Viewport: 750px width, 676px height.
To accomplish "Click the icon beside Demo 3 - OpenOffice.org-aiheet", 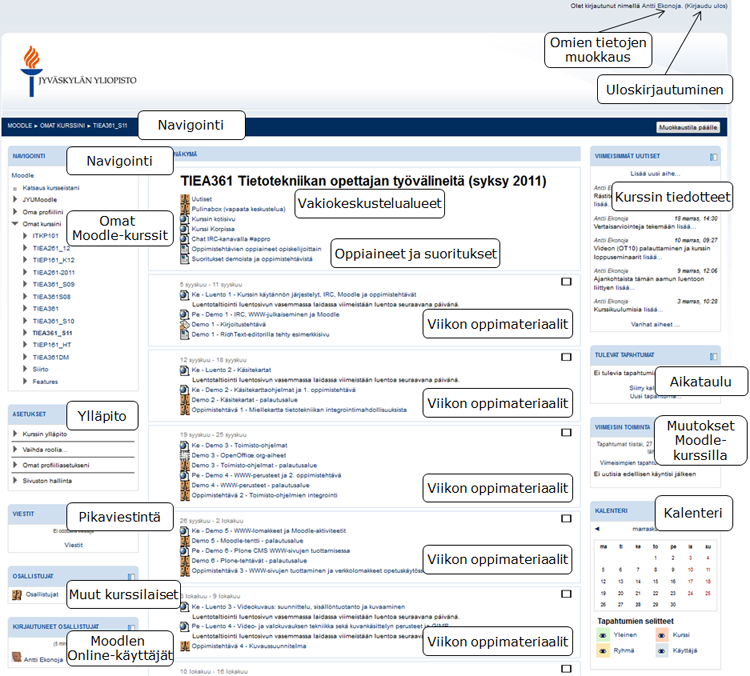I will tap(185, 455).
